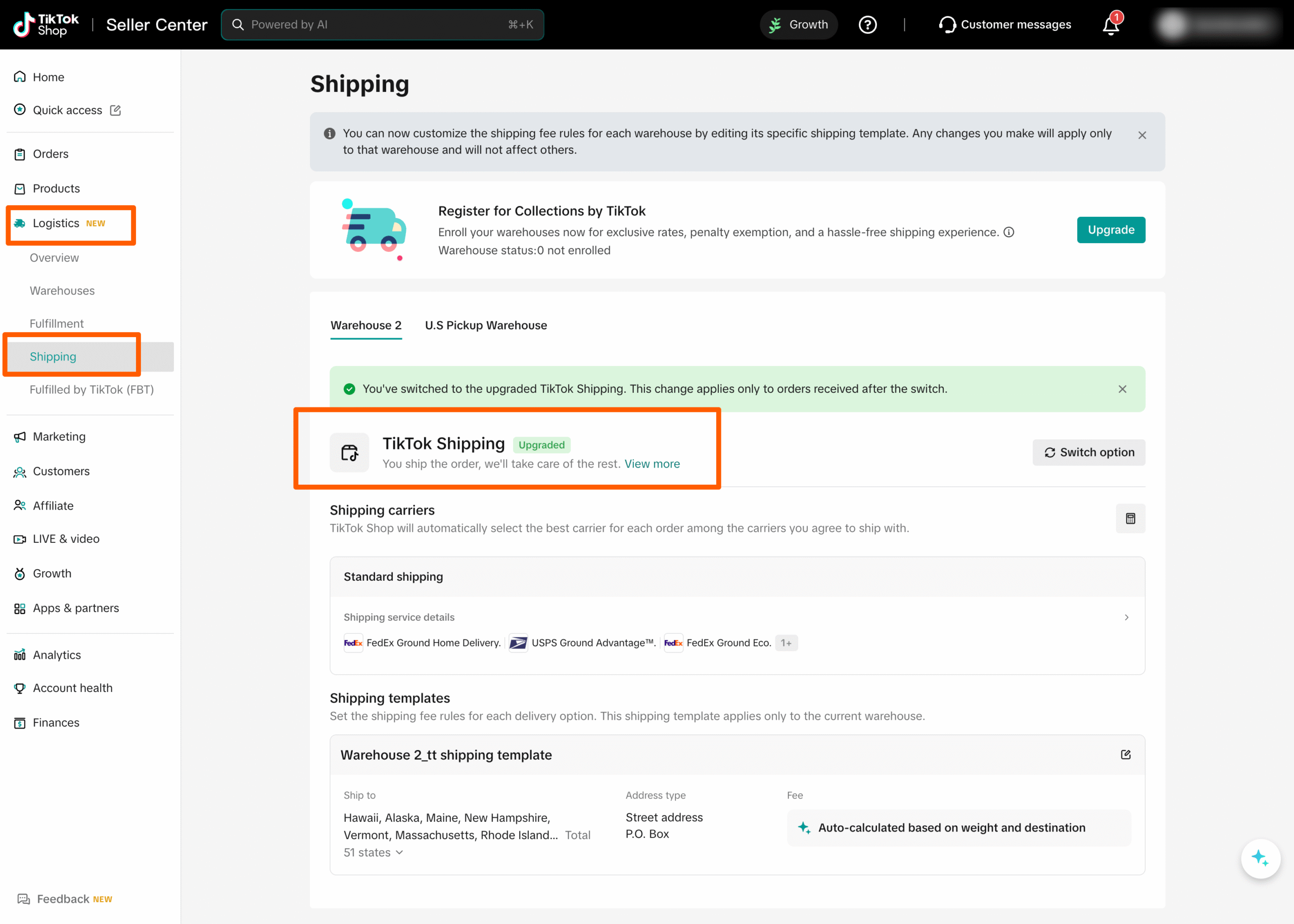Edit the Warehouse 2_tt shipping template
Screen dimensions: 1294x924
[x=1125, y=755]
